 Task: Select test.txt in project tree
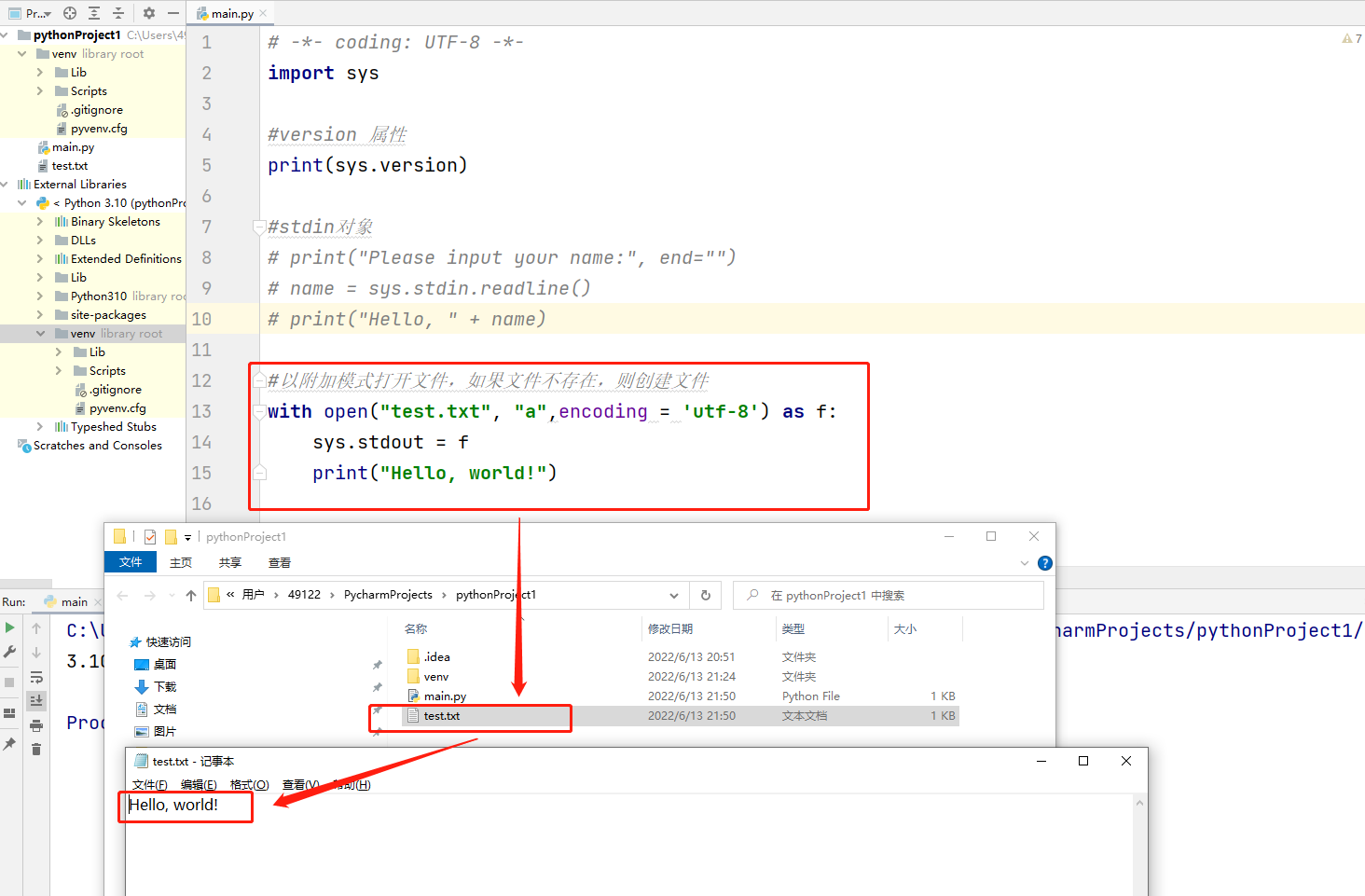[x=70, y=166]
